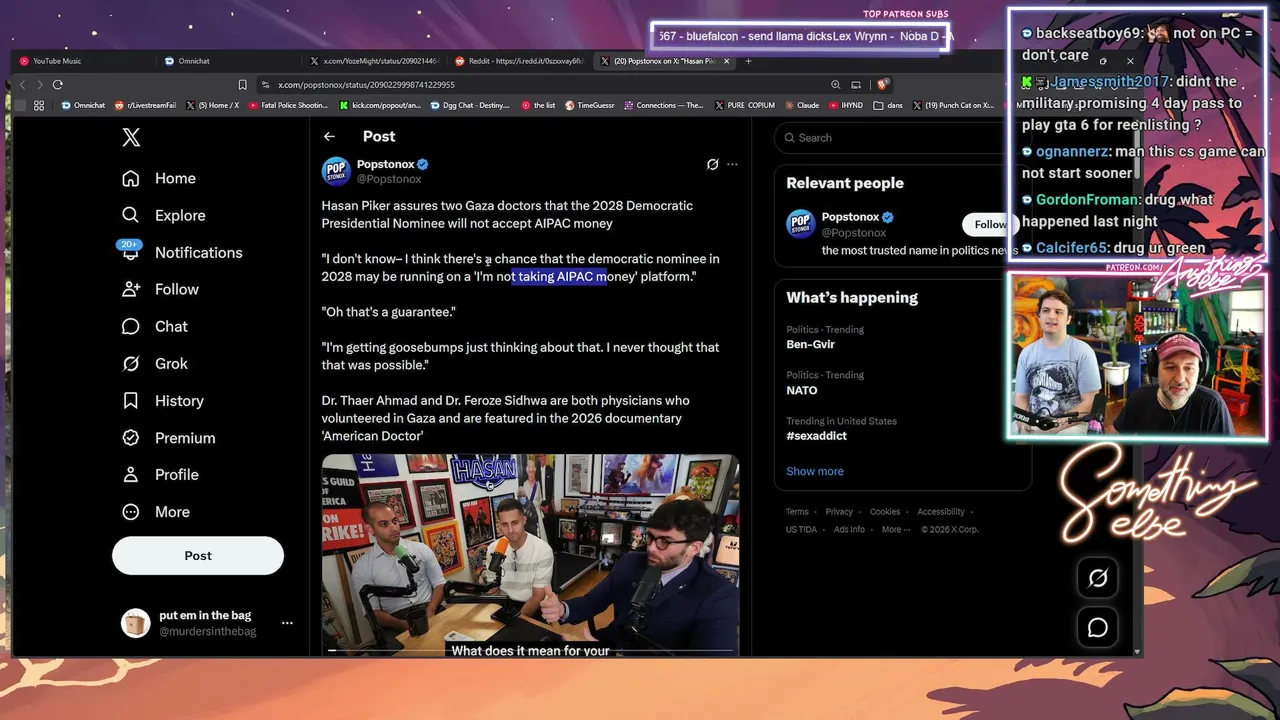The height and width of the screenshot is (720, 1280).
Task: Open the #sexaddict trending topic
Action: point(816,436)
